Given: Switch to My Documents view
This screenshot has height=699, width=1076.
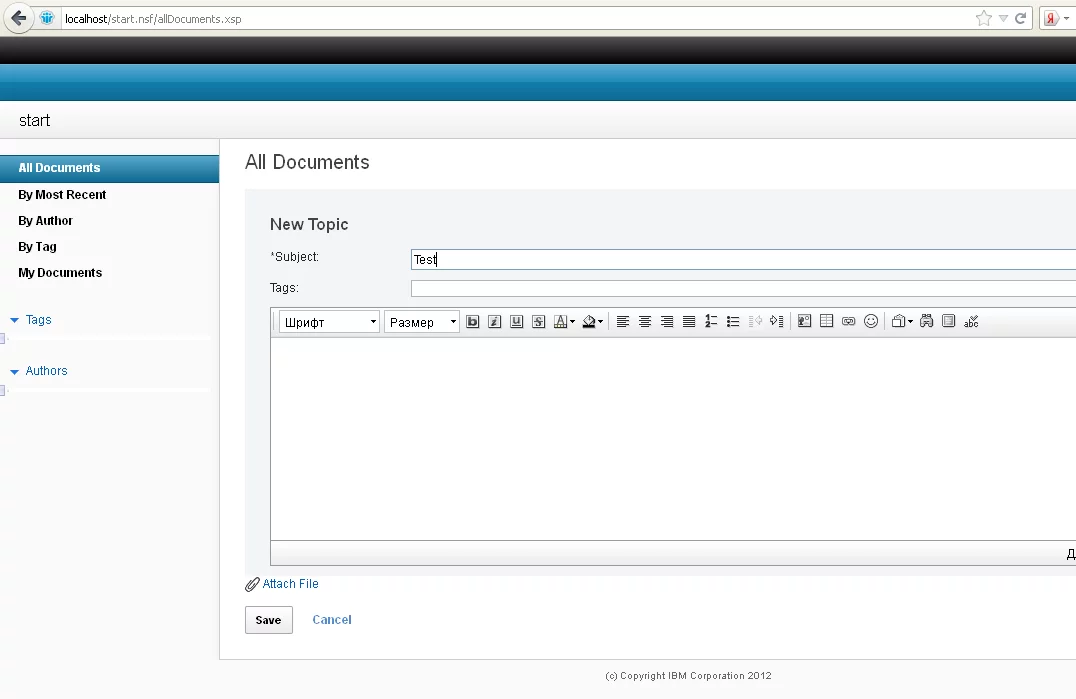Looking at the screenshot, I should pos(60,273).
